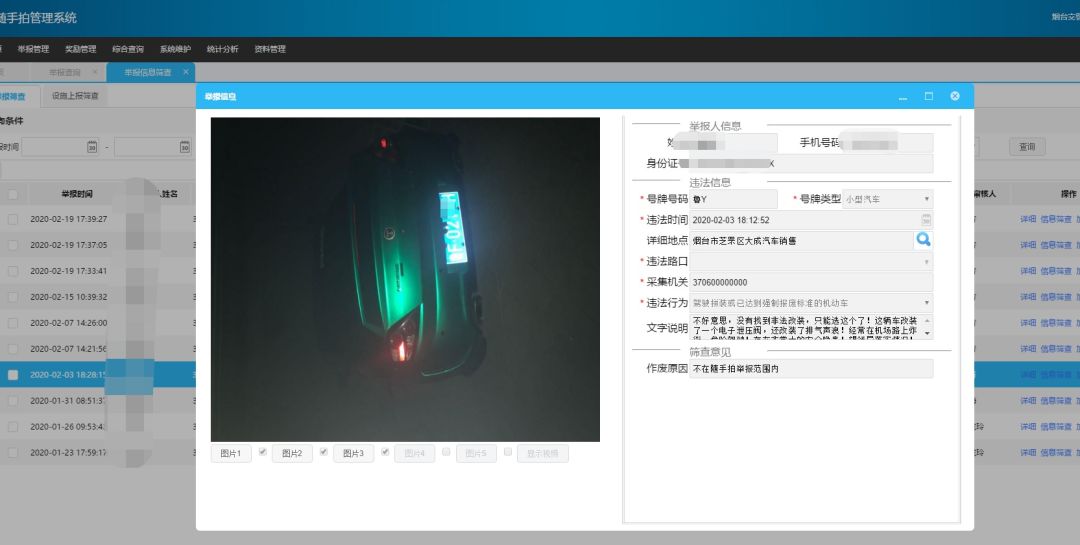
Task: Open the 违法路口 dropdown
Action: (926, 261)
